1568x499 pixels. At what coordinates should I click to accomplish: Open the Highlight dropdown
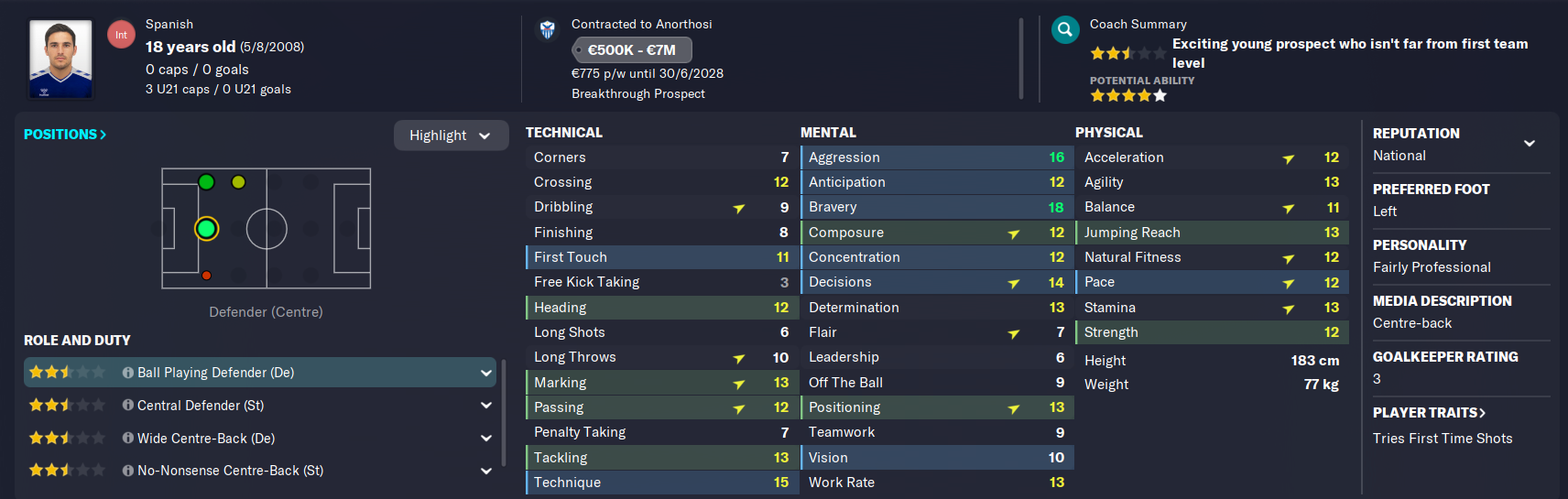click(451, 136)
